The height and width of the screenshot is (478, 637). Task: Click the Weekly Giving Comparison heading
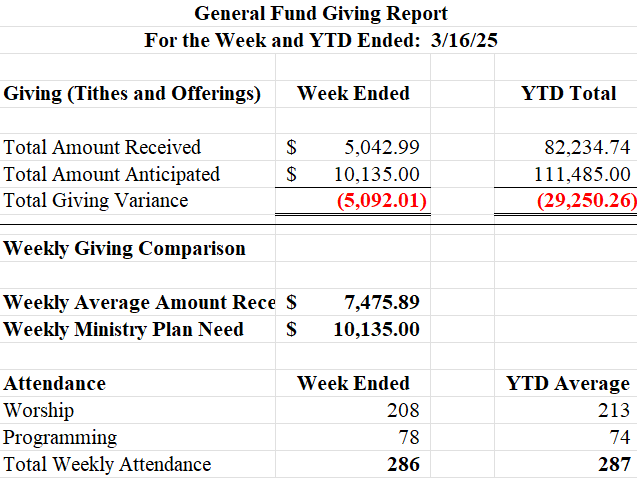[x=125, y=248]
